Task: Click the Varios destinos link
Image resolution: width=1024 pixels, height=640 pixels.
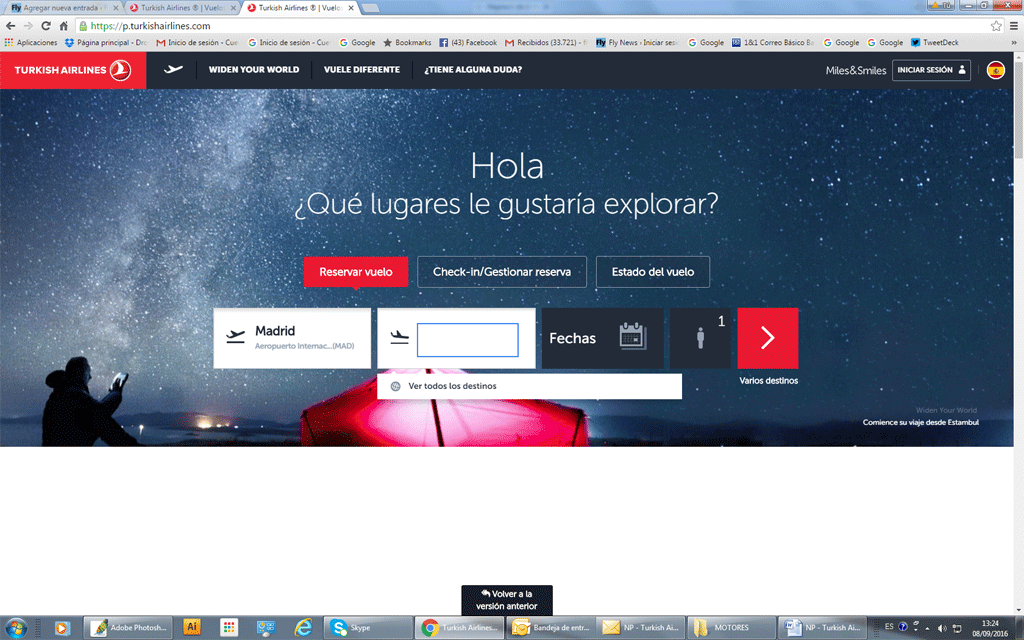Action: coord(768,381)
